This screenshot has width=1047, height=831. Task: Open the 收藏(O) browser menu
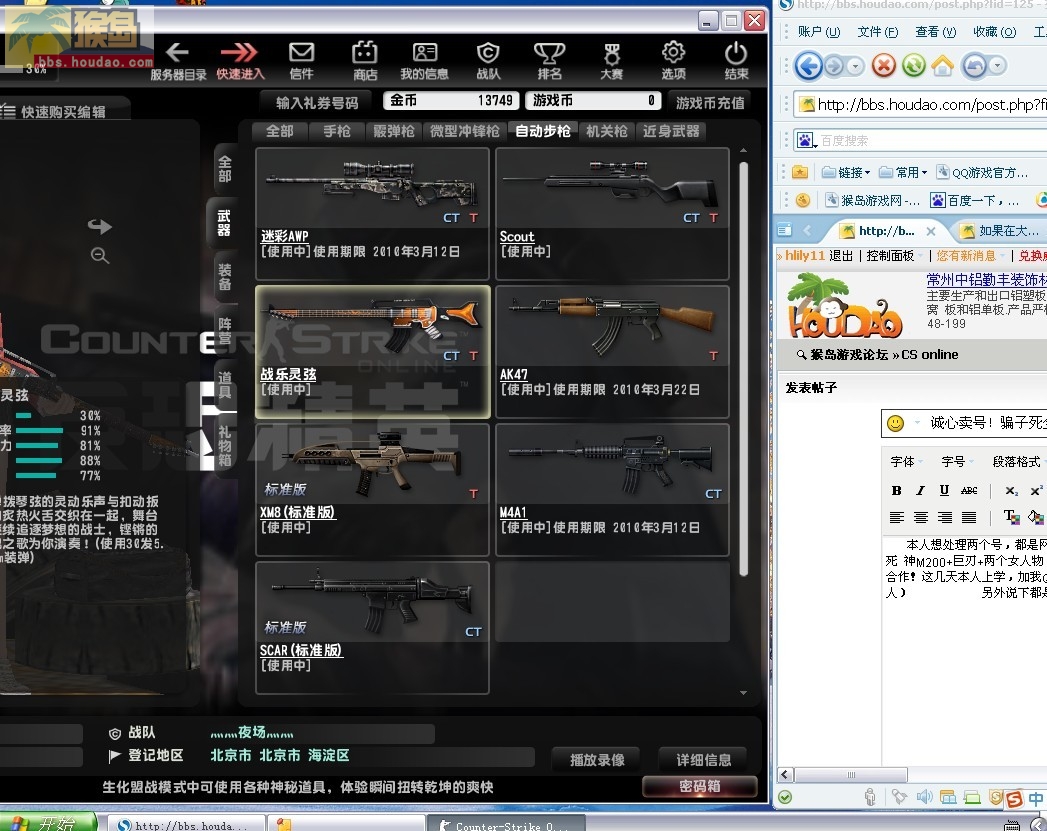(x=994, y=31)
